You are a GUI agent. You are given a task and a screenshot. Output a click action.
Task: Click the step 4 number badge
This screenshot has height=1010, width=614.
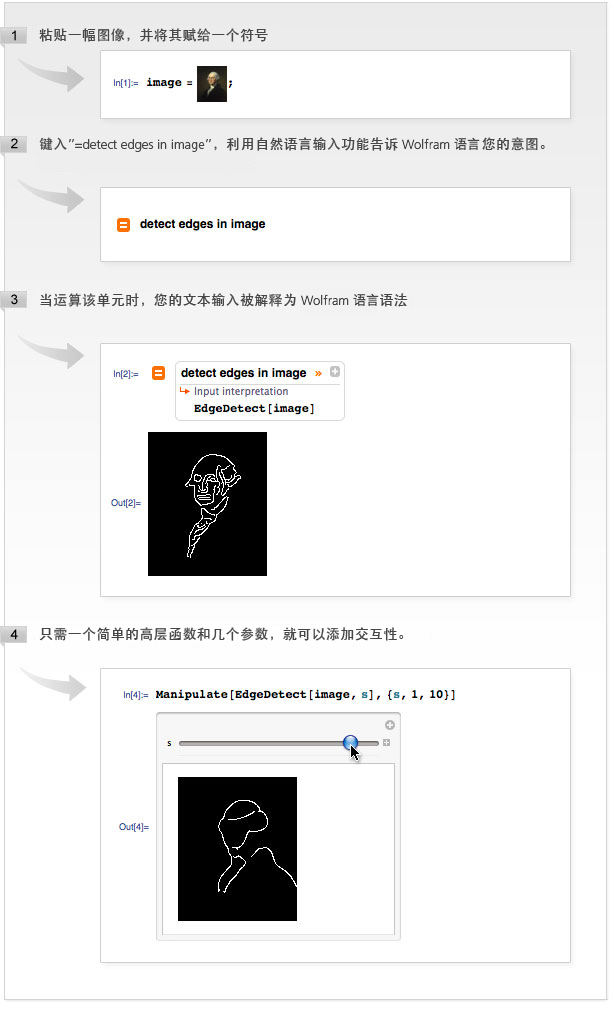14,634
